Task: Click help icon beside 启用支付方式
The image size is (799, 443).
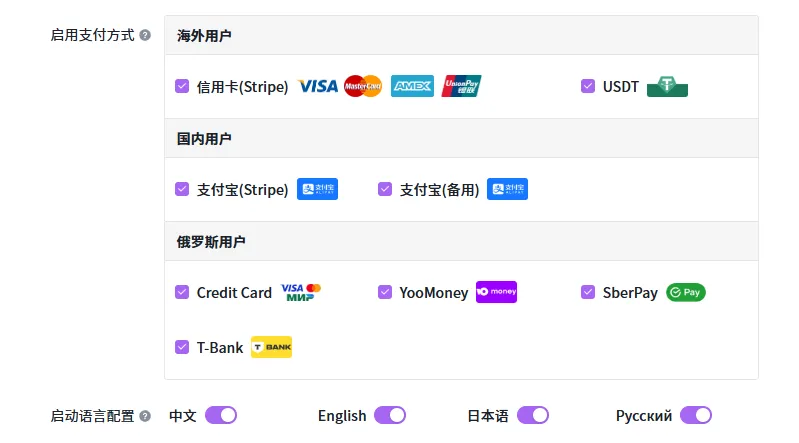Action: tap(146, 35)
